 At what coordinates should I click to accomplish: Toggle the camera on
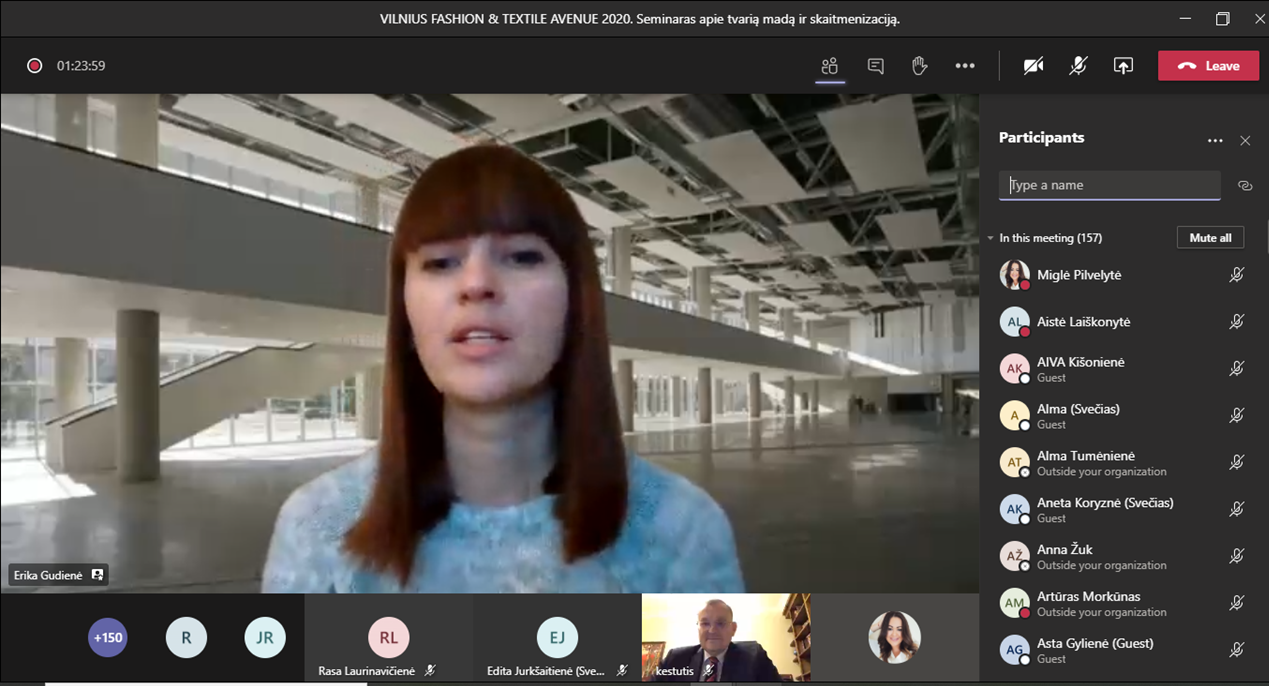coord(1033,66)
